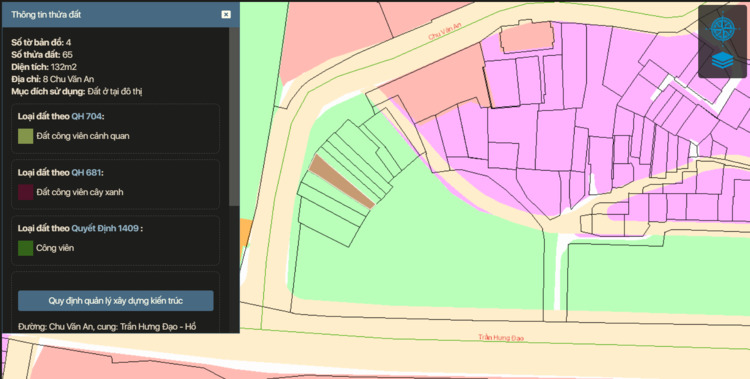Click the Trần Hưng Đạo street label
The height and width of the screenshot is (379, 750).
501,337
